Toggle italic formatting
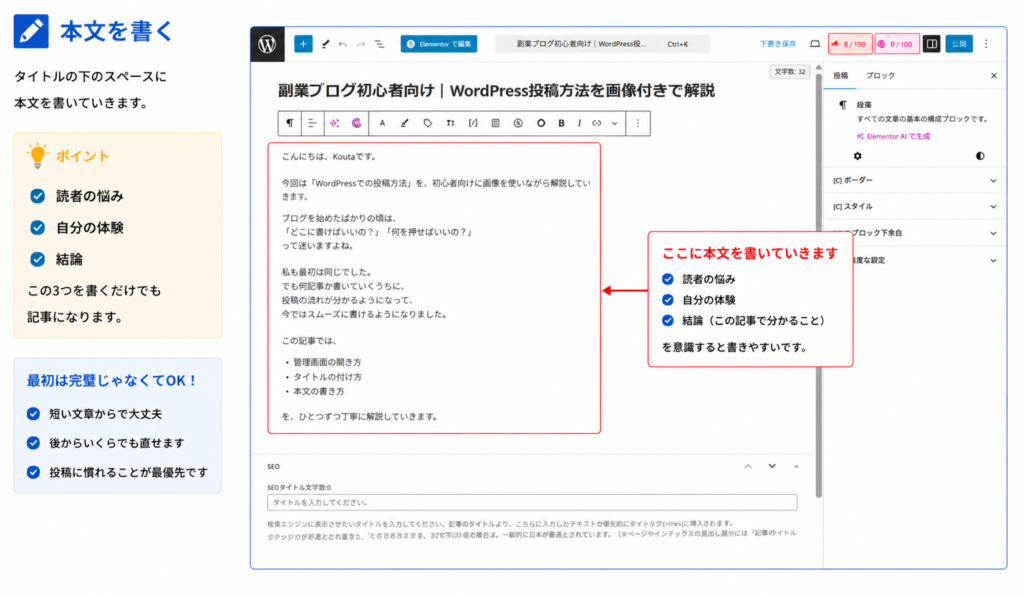This screenshot has width=1024, height=597. (579, 123)
